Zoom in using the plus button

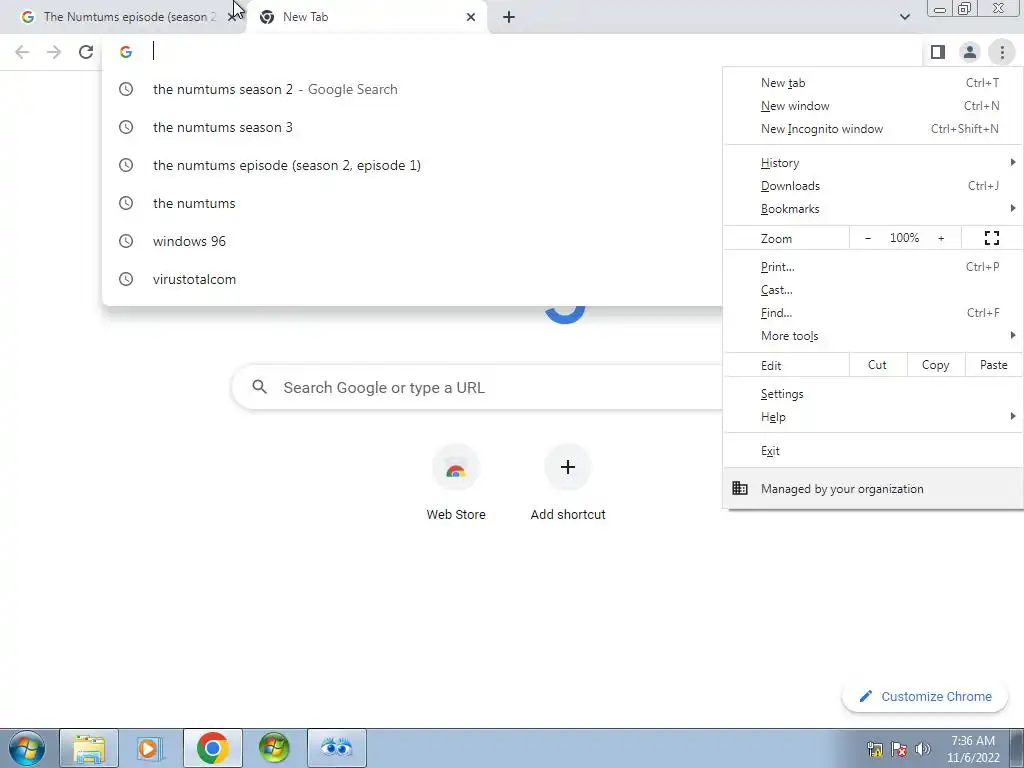click(941, 238)
